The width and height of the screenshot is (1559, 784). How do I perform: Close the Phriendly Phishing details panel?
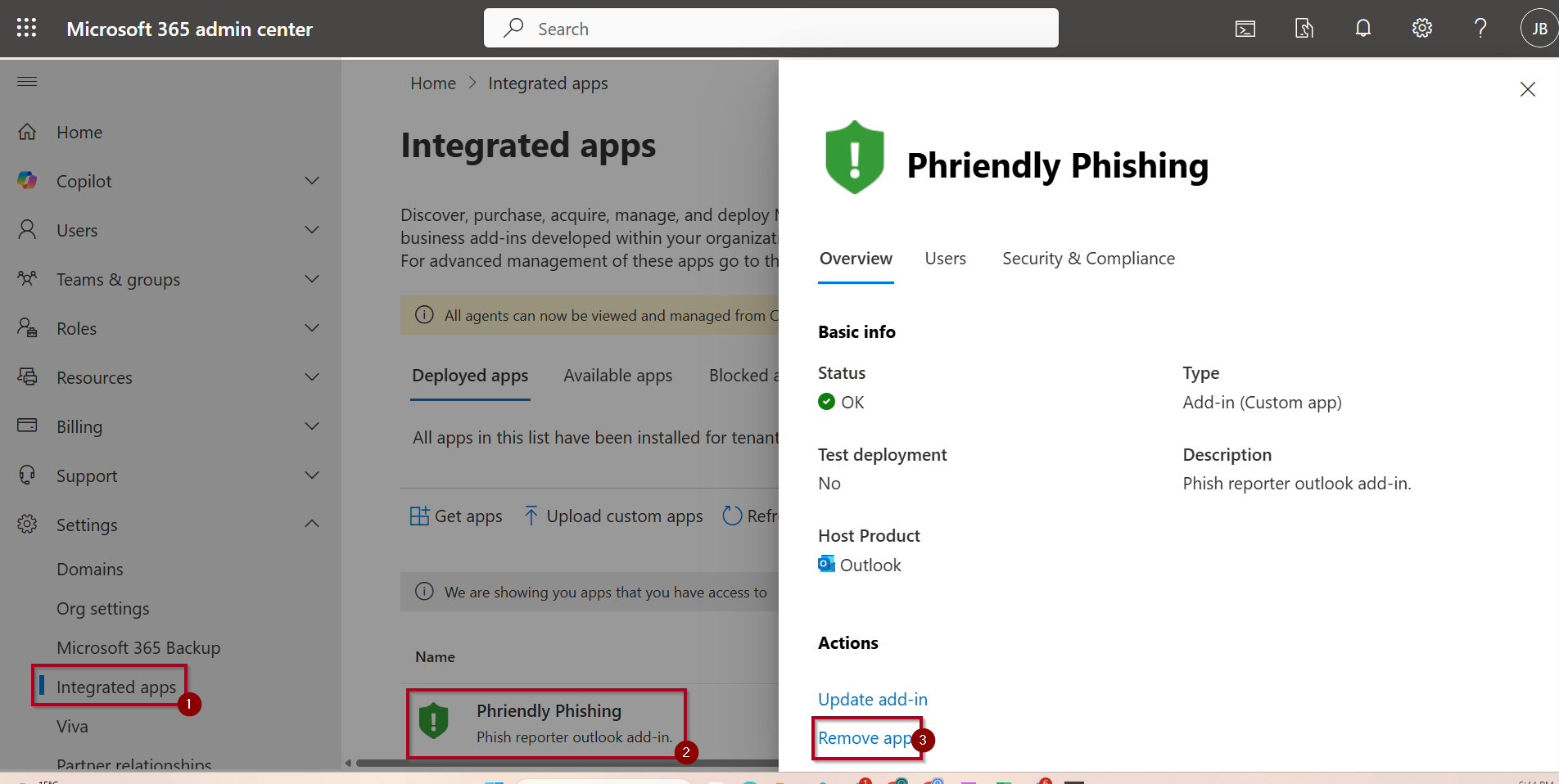(1528, 89)
